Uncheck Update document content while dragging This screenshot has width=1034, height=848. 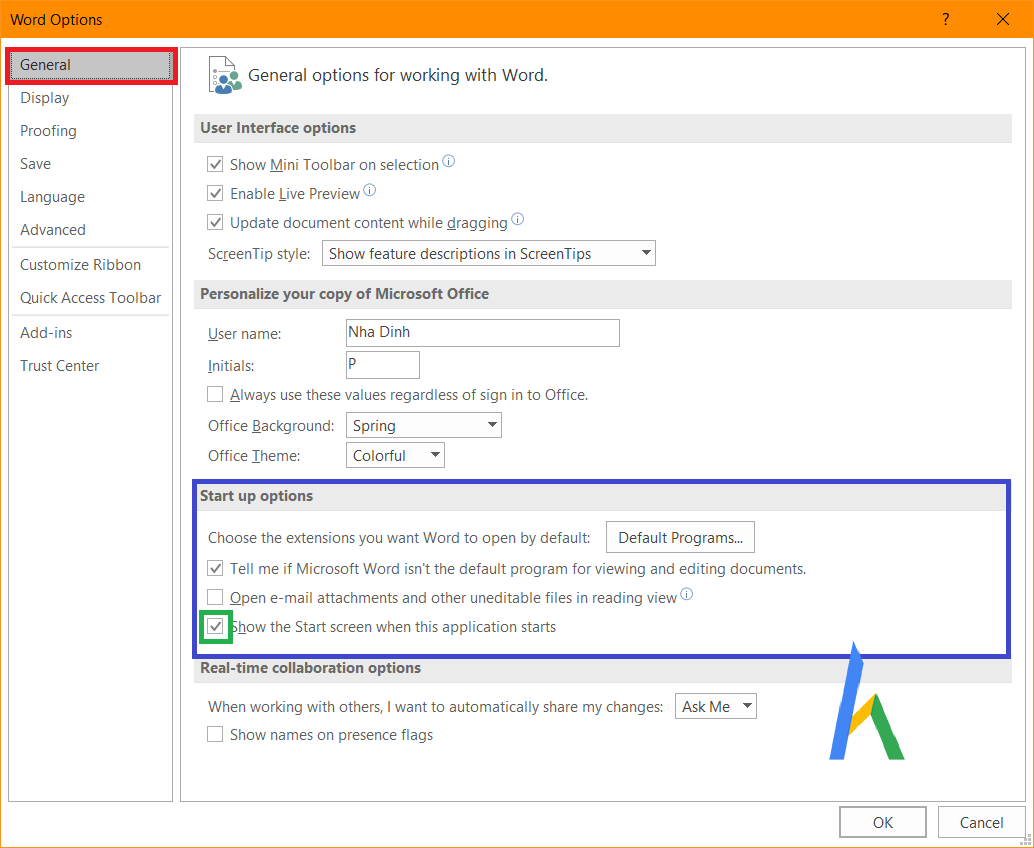[215, 222]
